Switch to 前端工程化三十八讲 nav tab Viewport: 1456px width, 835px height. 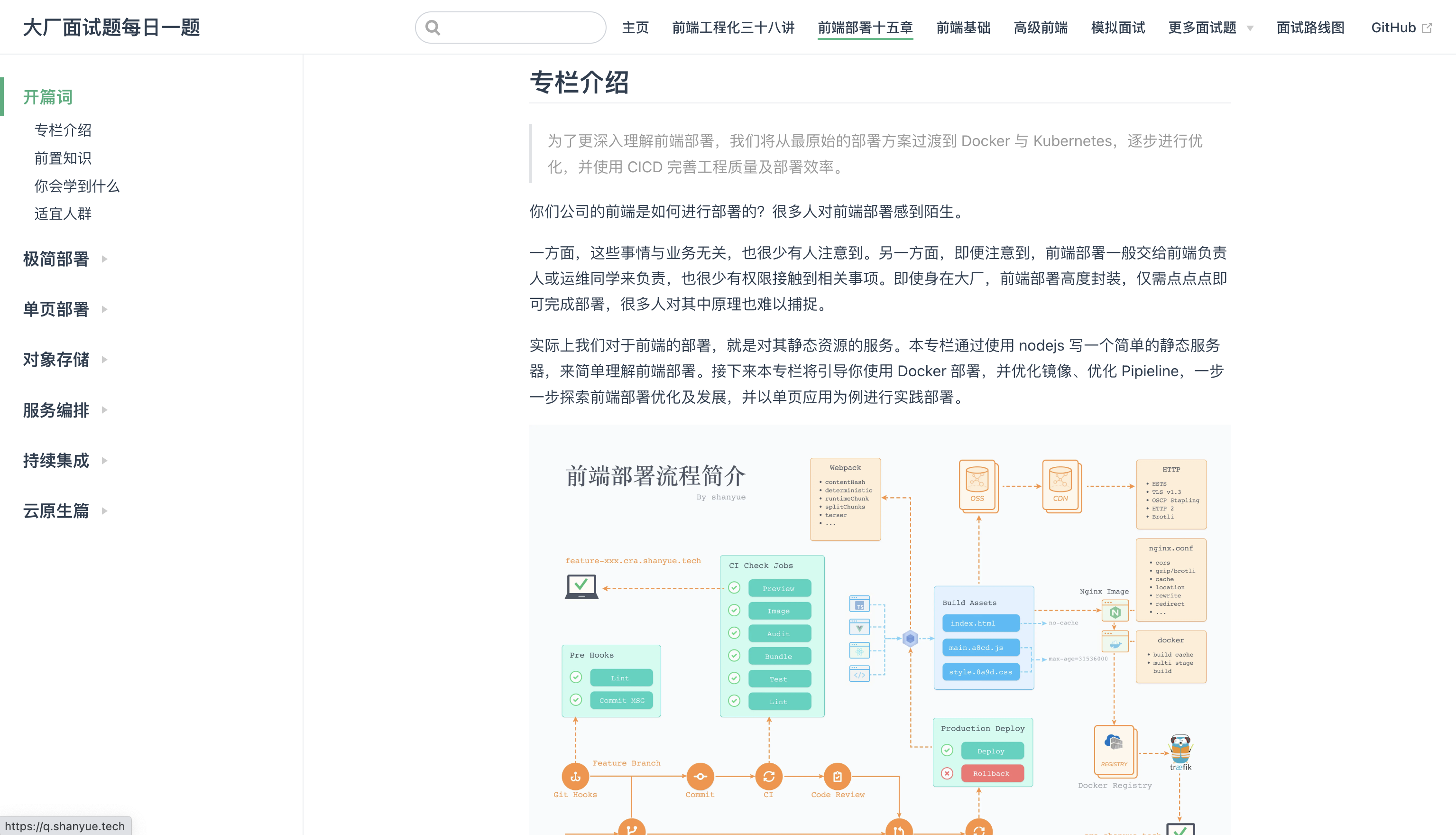[733, 28]
